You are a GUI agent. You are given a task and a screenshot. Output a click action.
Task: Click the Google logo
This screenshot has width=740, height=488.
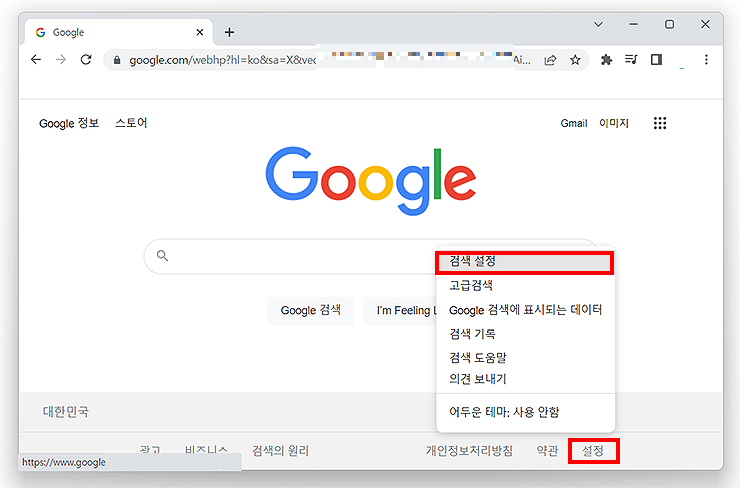point(370,181)
